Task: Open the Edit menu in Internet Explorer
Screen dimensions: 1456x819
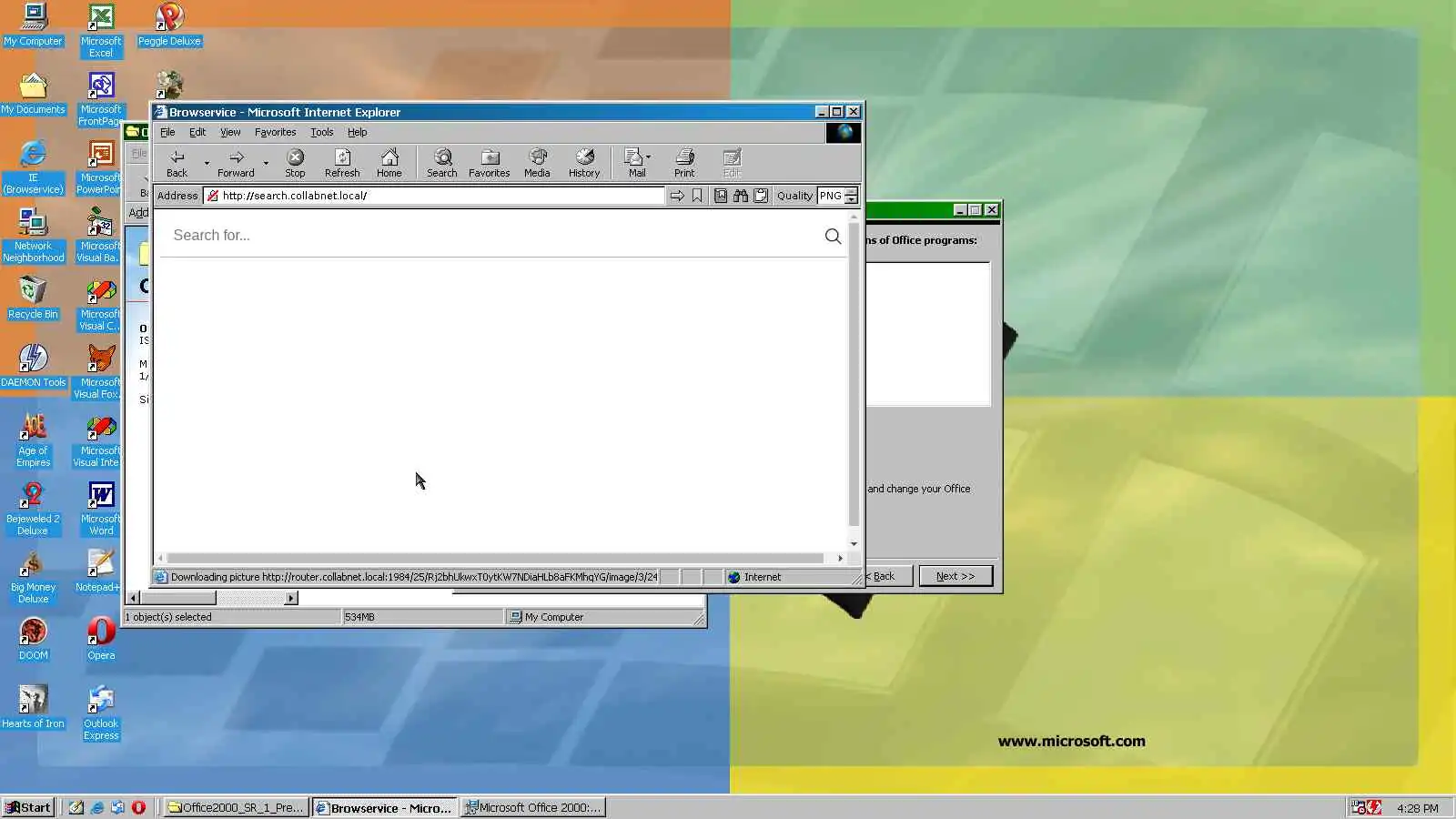Action: [197, 132]
